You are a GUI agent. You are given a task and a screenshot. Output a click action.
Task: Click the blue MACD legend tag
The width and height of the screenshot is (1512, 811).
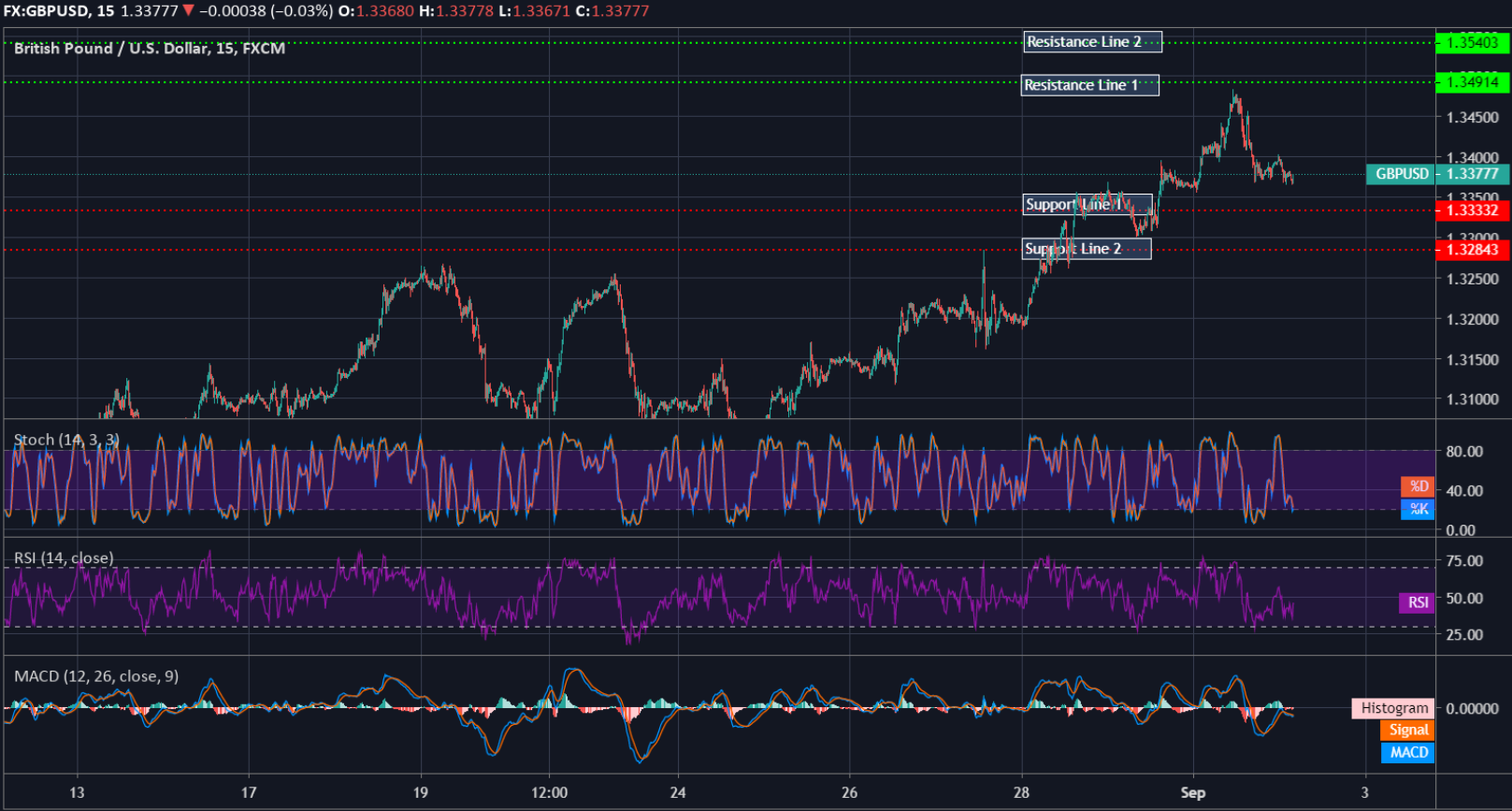(x=1407, y=753)
